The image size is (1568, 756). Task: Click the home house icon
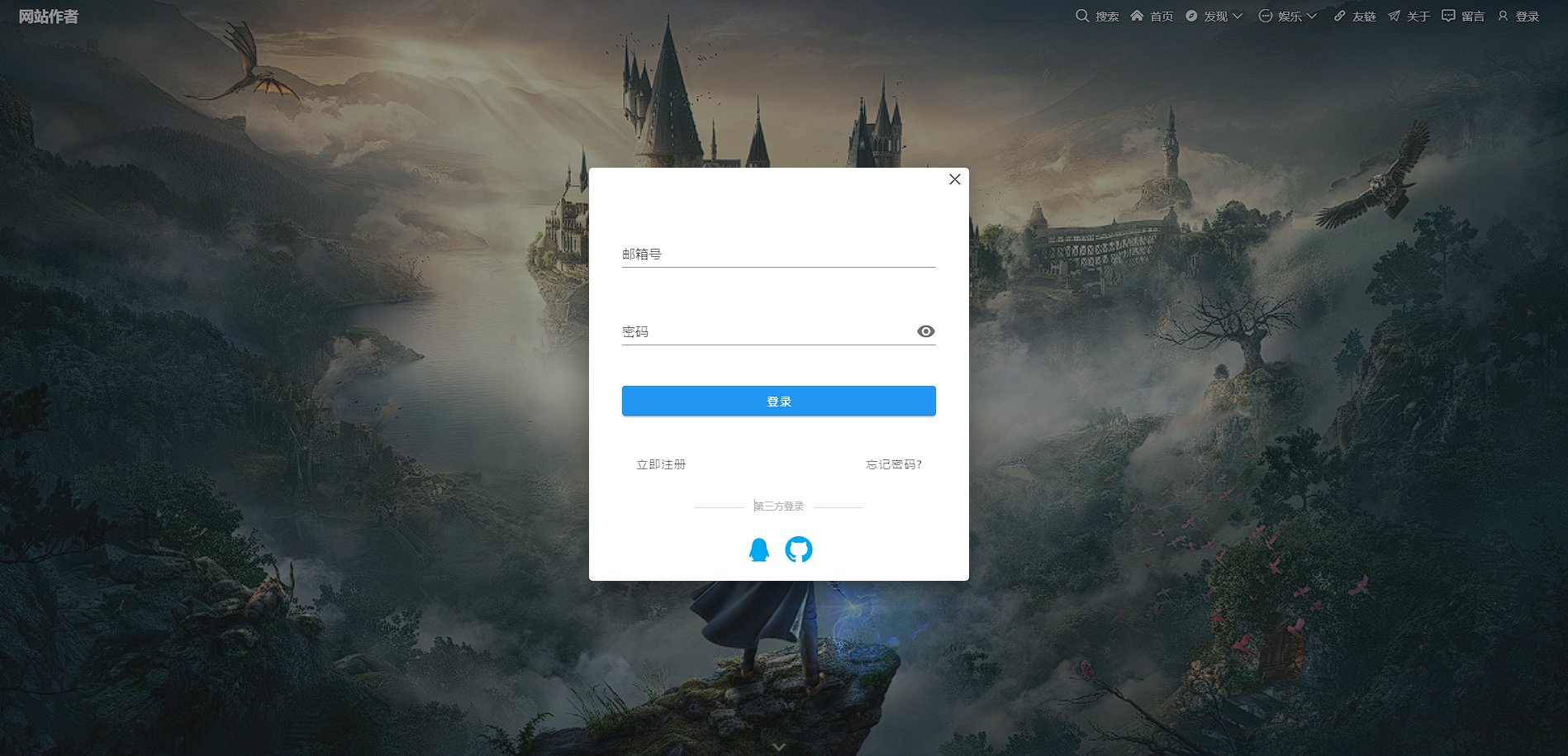tap(1137, 16)
